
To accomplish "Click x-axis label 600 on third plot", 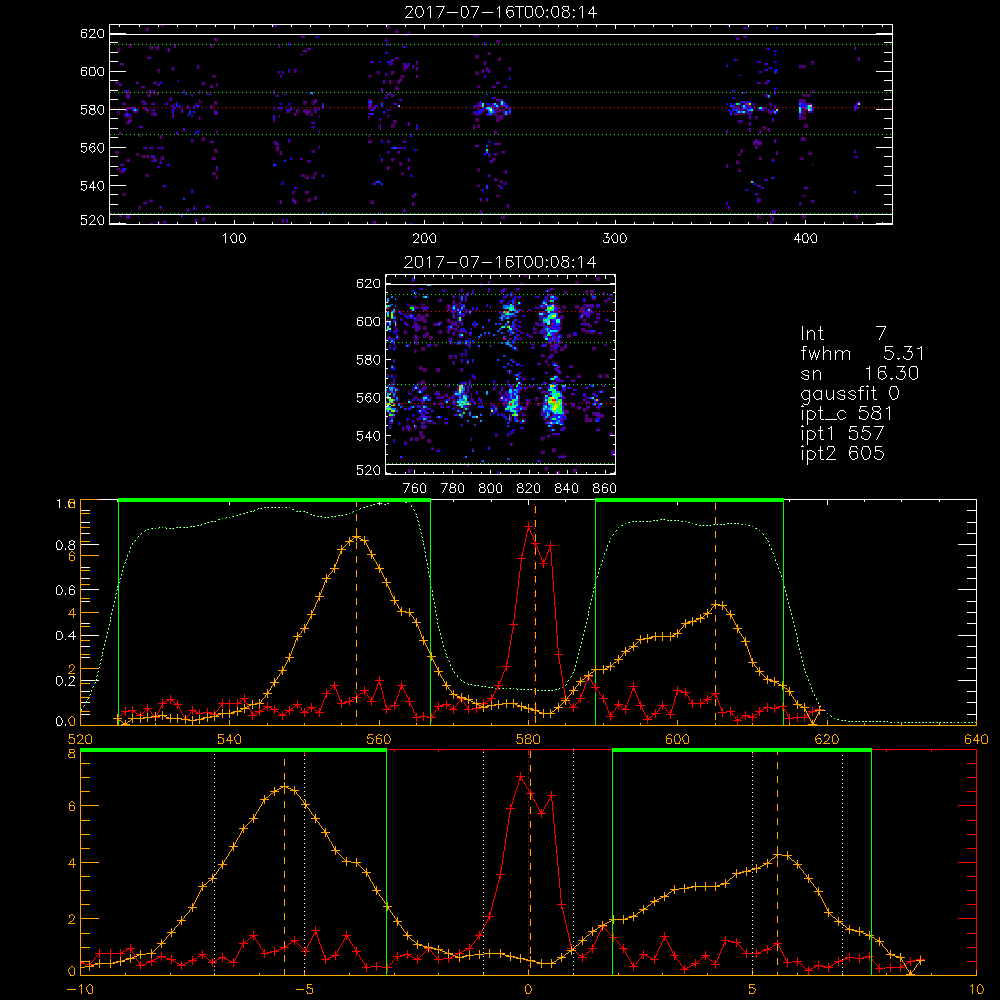I will pyautogui.click(x=677, y=739).
